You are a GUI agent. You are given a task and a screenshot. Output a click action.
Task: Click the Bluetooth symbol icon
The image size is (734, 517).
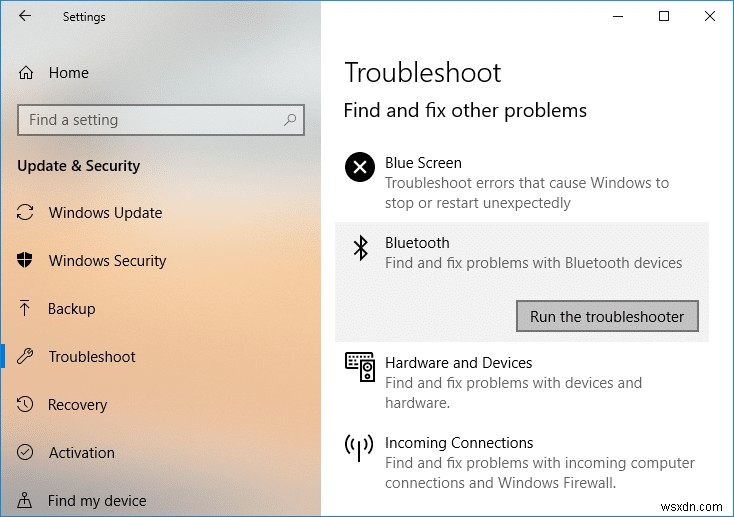(x=361, y=249)
